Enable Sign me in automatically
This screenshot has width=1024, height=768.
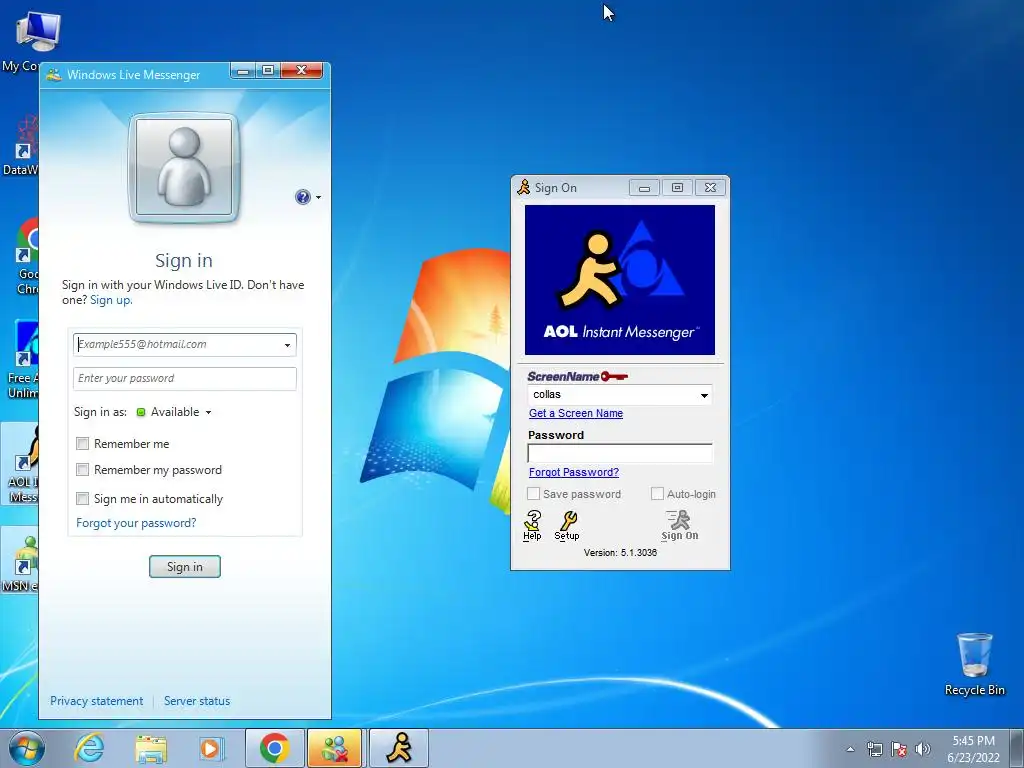tap(82, 498)
